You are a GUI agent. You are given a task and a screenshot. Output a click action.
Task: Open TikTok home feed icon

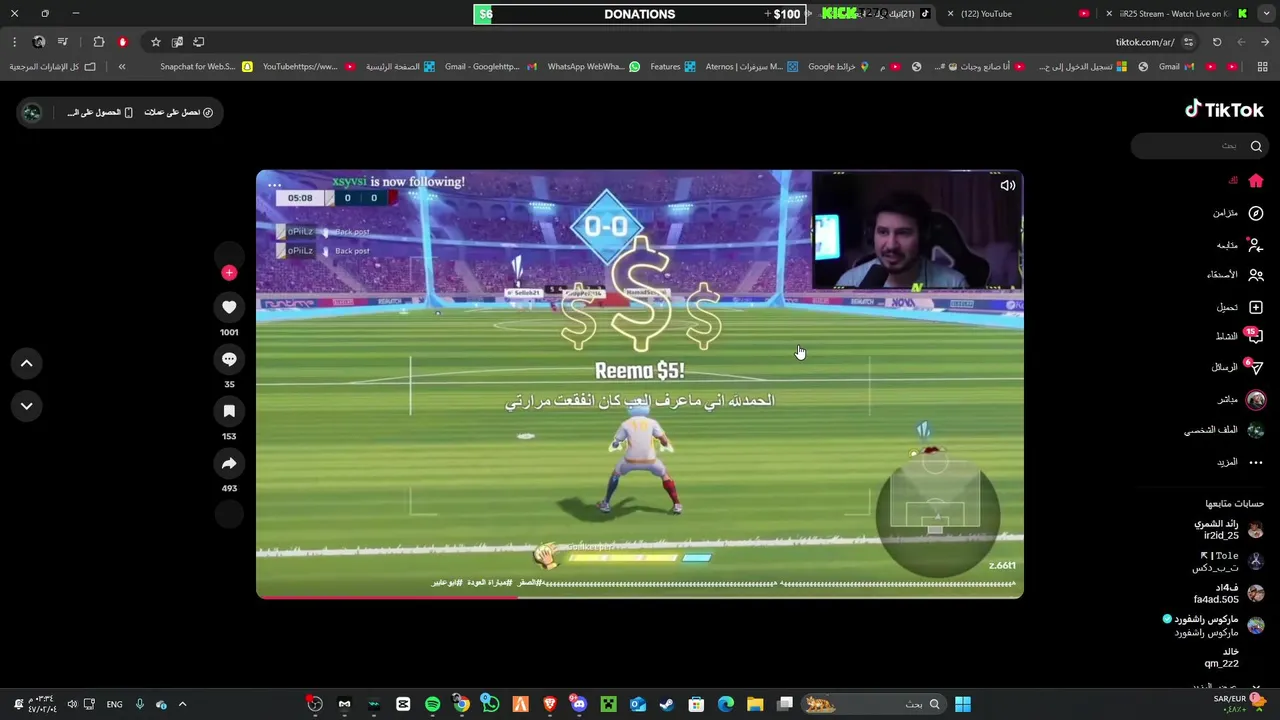pos(1256,181)
